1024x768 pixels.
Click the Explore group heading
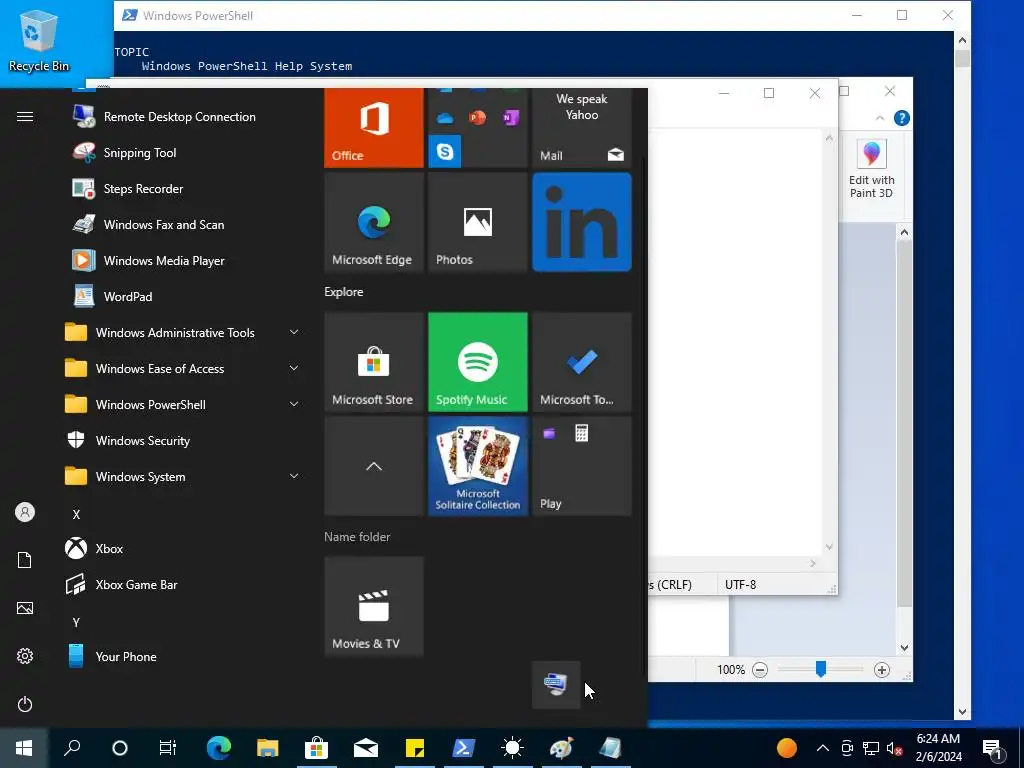[x=344, y=292]
